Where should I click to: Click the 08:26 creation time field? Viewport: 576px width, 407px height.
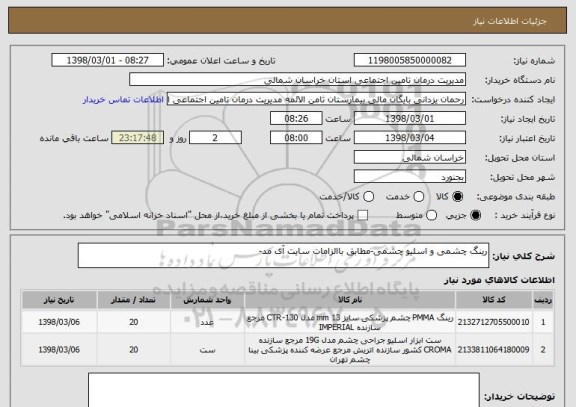pos(296,119)
